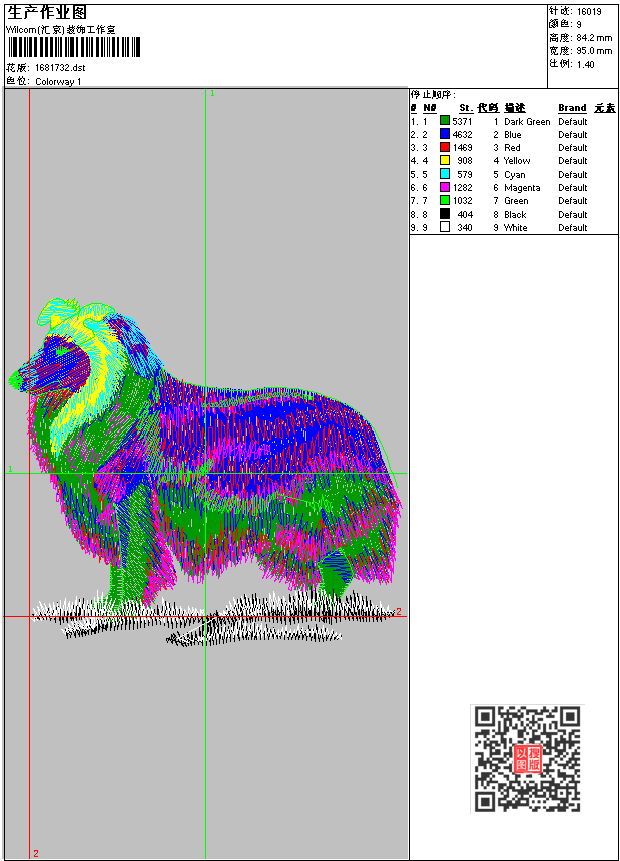
Task: Click the White color swatch
Action: coord(445,227)
